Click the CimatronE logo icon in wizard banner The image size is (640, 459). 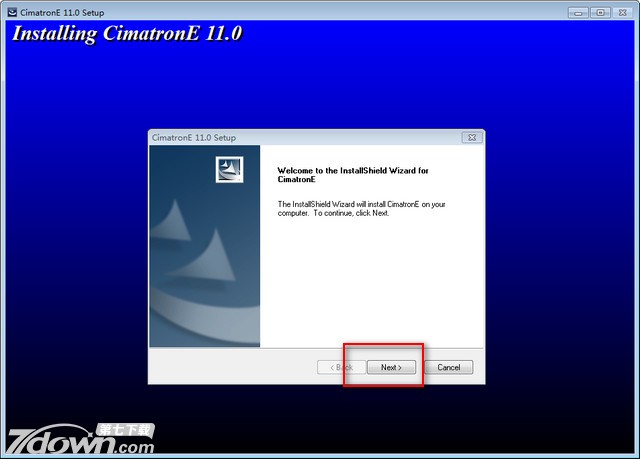tap(229, 169)
